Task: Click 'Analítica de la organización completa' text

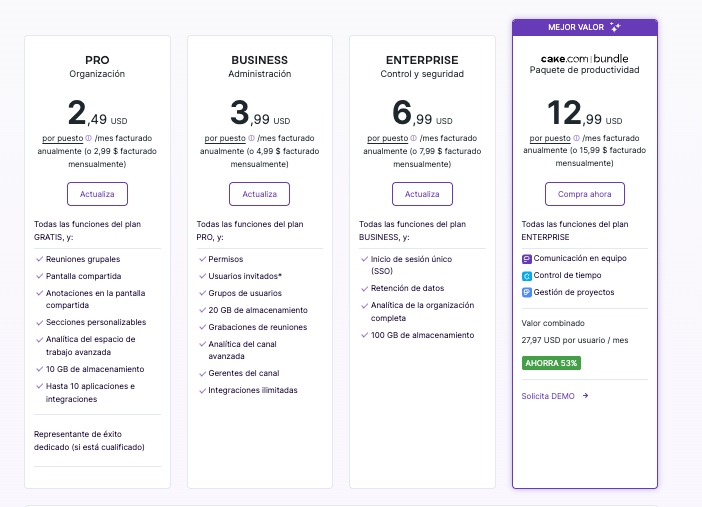Action: (422, 312)
